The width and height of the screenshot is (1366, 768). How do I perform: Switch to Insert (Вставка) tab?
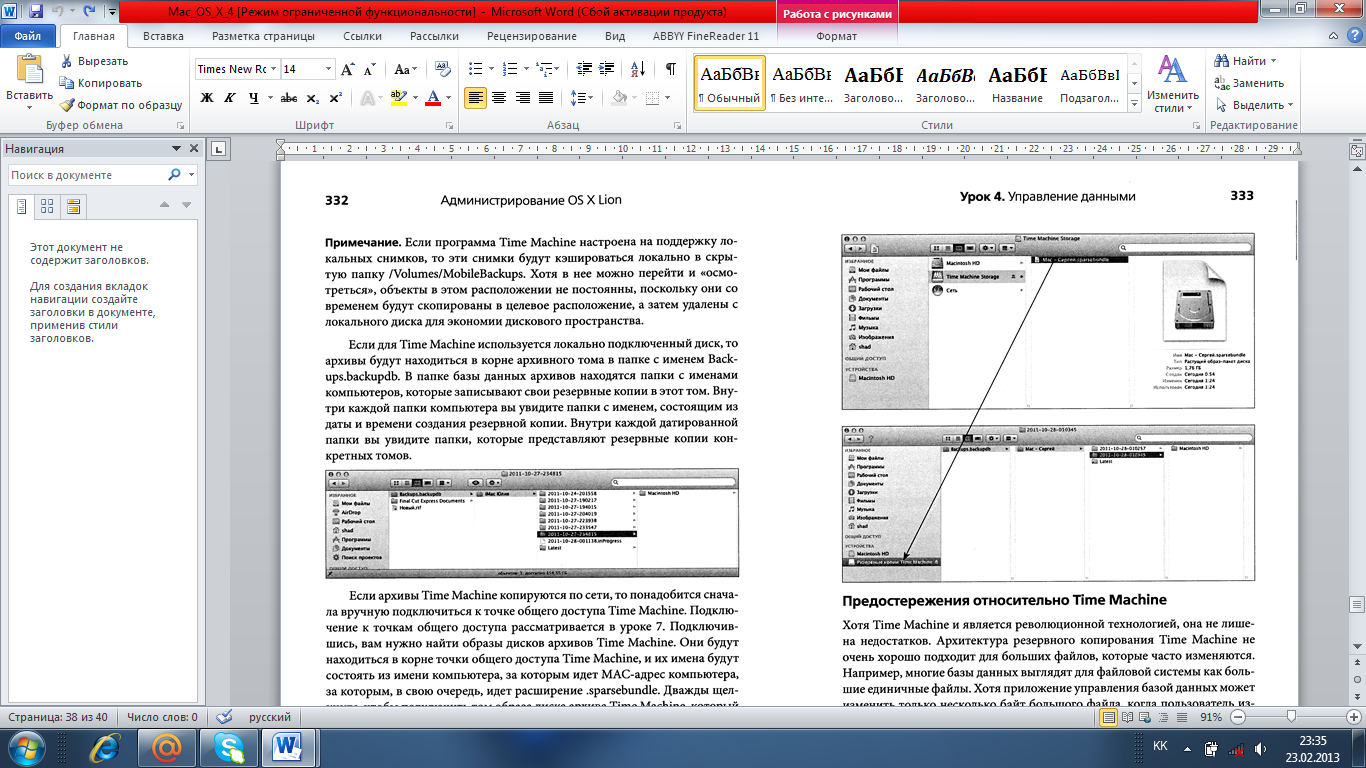point(163,36)
